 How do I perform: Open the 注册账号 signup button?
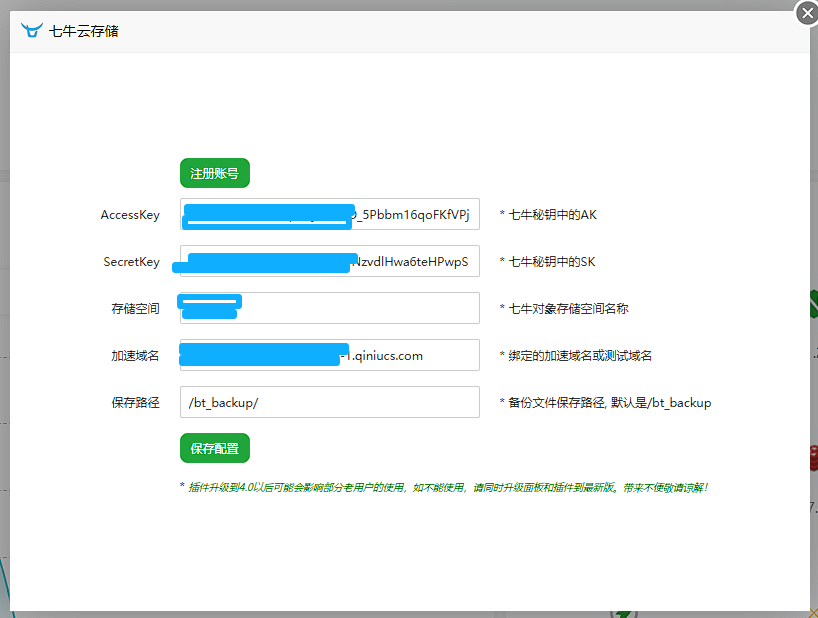click(214, 172)
